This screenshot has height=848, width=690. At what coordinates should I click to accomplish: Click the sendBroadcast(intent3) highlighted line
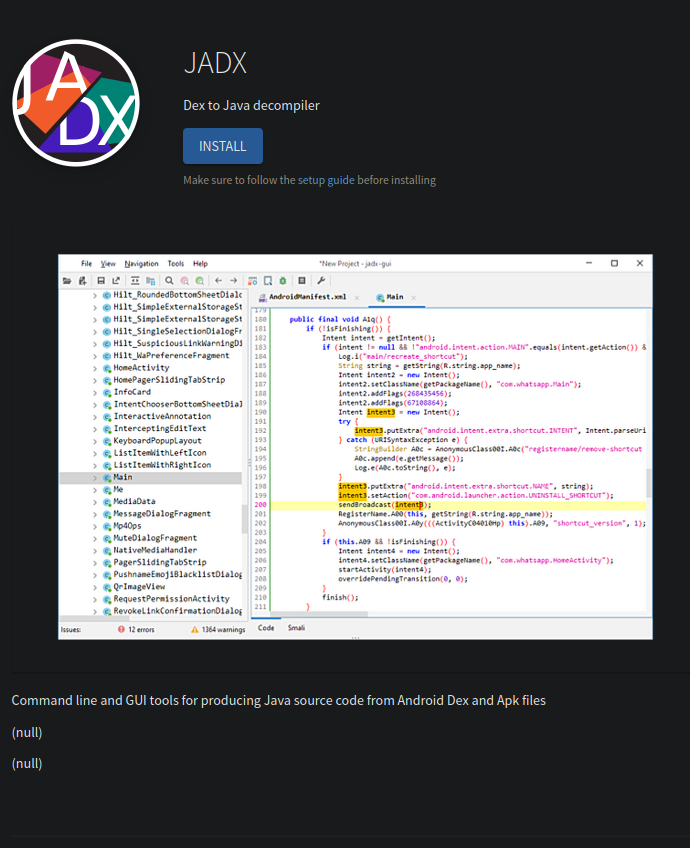384,505
